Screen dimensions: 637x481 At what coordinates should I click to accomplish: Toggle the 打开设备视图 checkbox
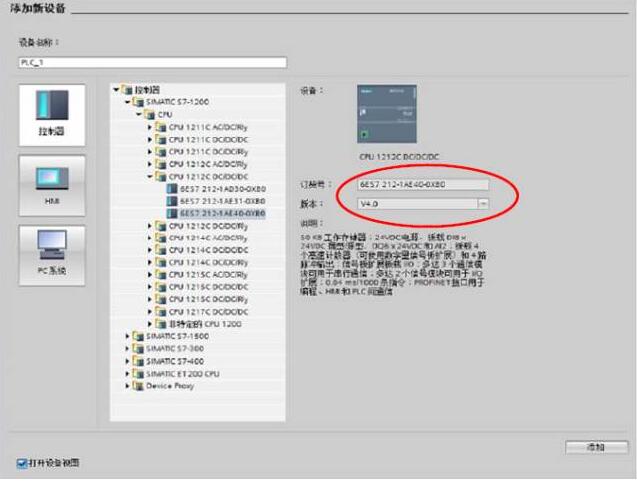(x=22, y=463)
